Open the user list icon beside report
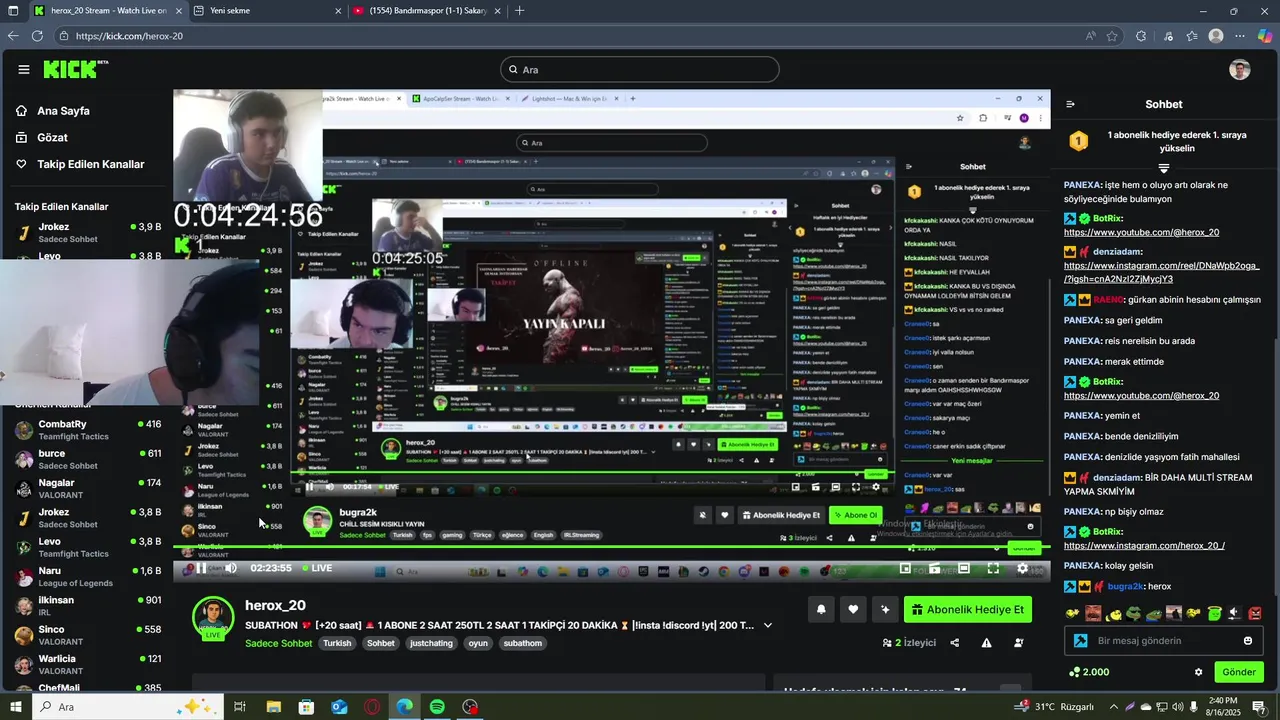Image resolution: width=1280 pixels, height=720 pixels. [x=1019, y=643]
